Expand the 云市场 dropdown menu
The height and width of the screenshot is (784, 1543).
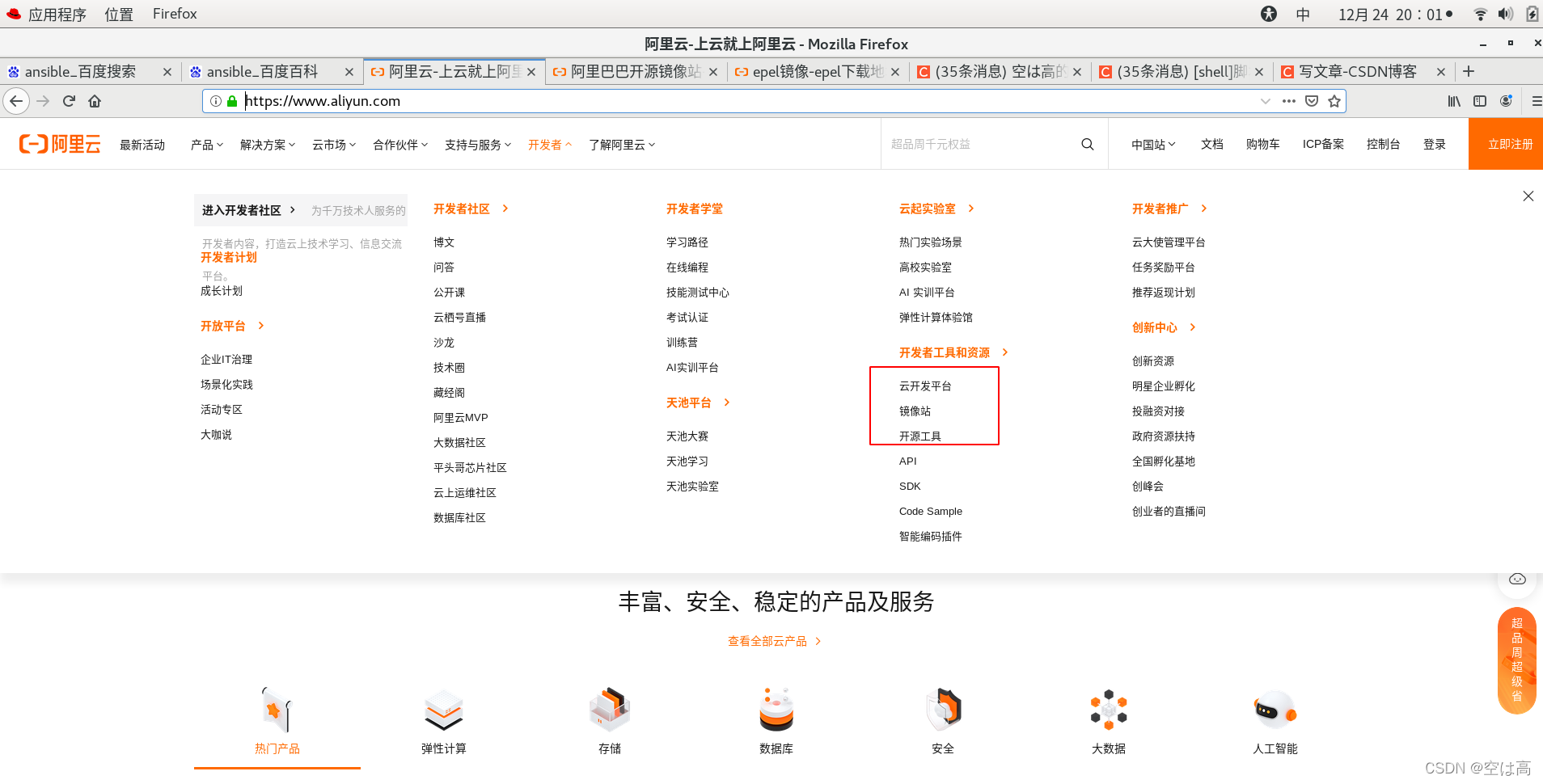click(x=334, y=145)
